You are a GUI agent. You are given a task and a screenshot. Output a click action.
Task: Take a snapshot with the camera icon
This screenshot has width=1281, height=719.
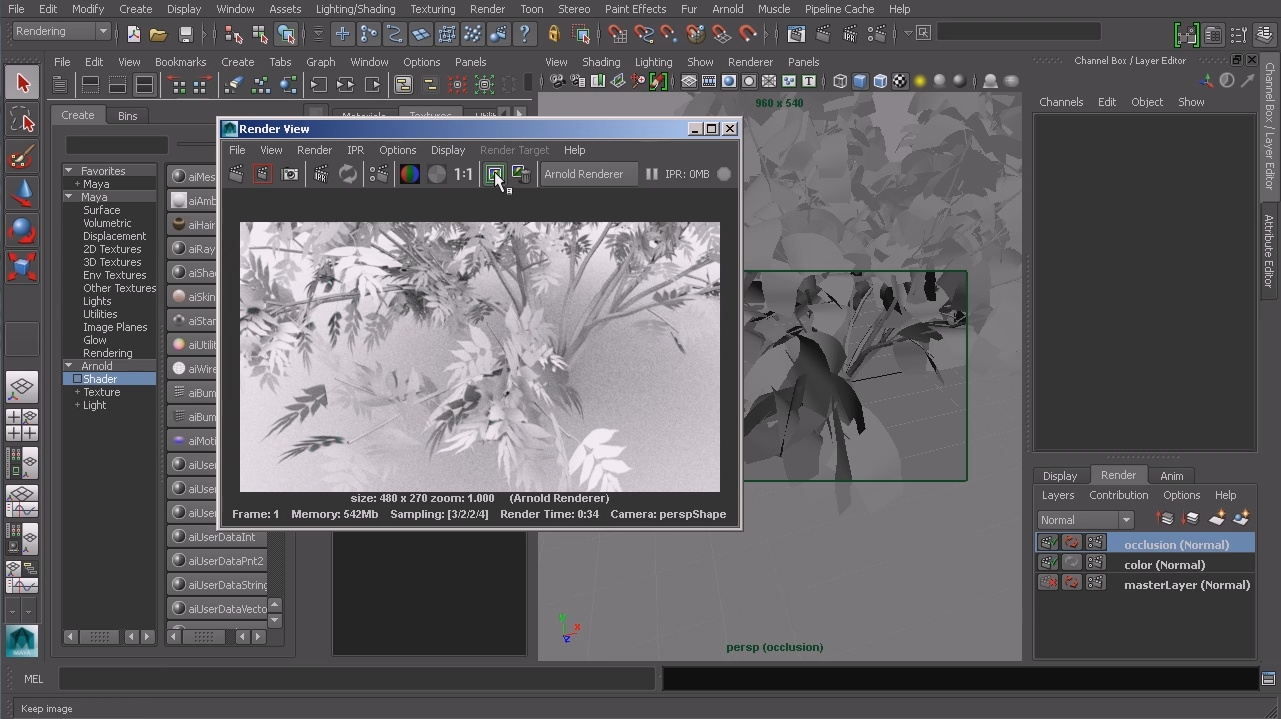coord(290,174)
